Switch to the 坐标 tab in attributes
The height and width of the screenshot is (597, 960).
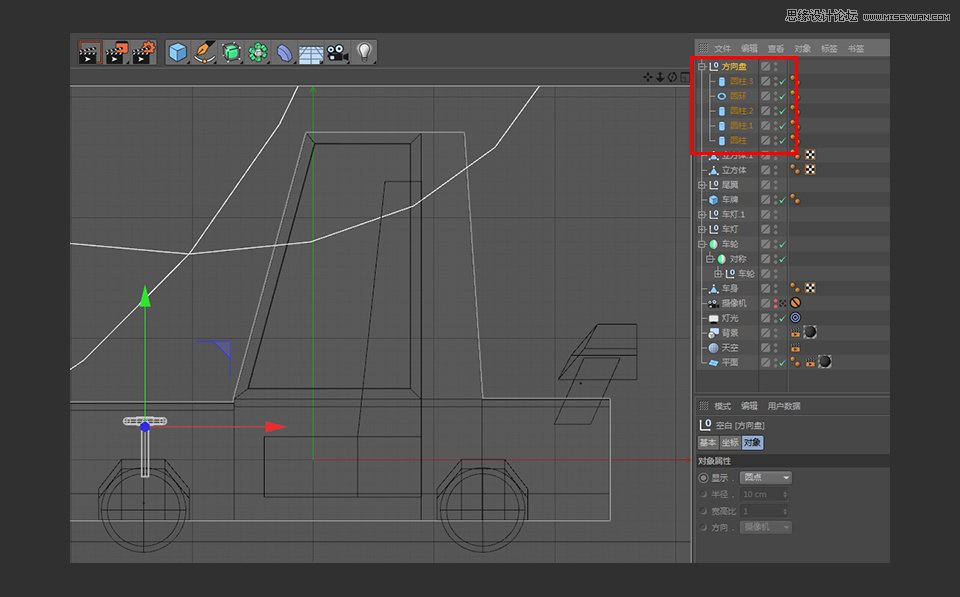coord(728,442)
